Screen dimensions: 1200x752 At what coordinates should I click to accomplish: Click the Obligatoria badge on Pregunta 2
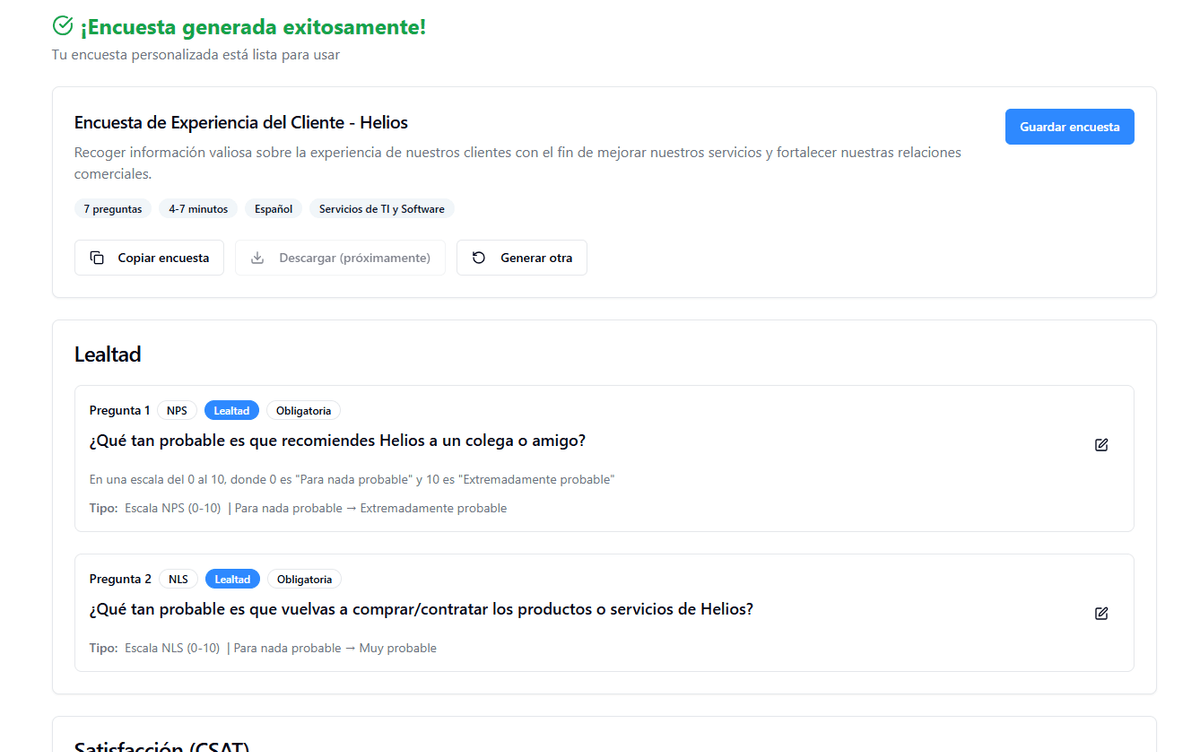point(304,579)
